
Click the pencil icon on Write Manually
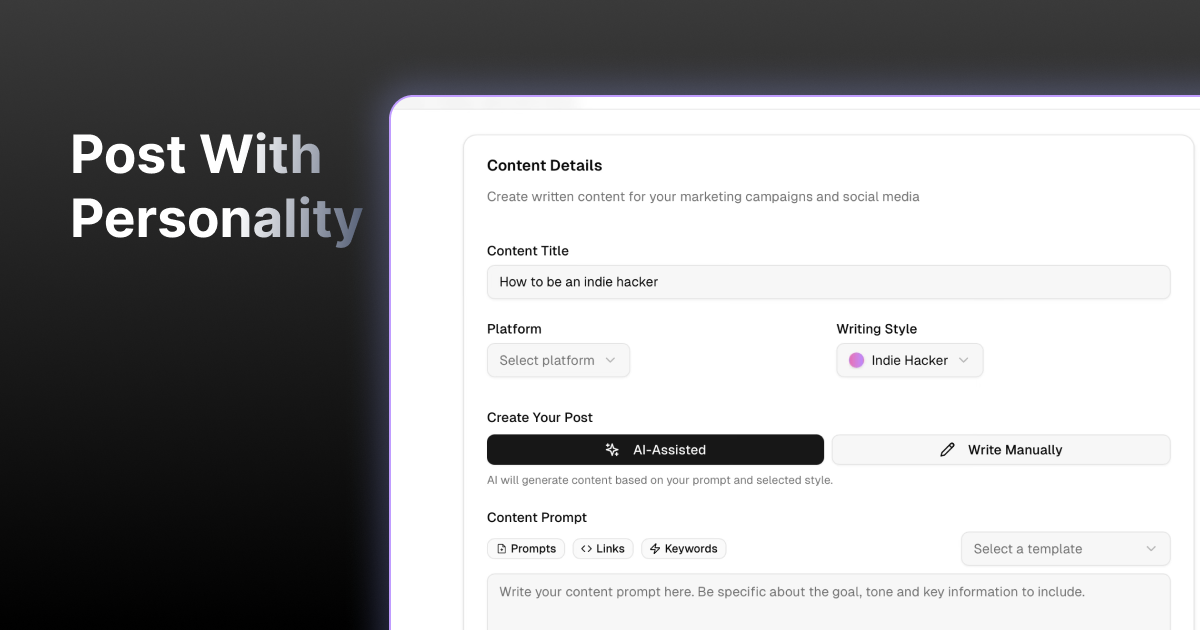tap(947, 450)
